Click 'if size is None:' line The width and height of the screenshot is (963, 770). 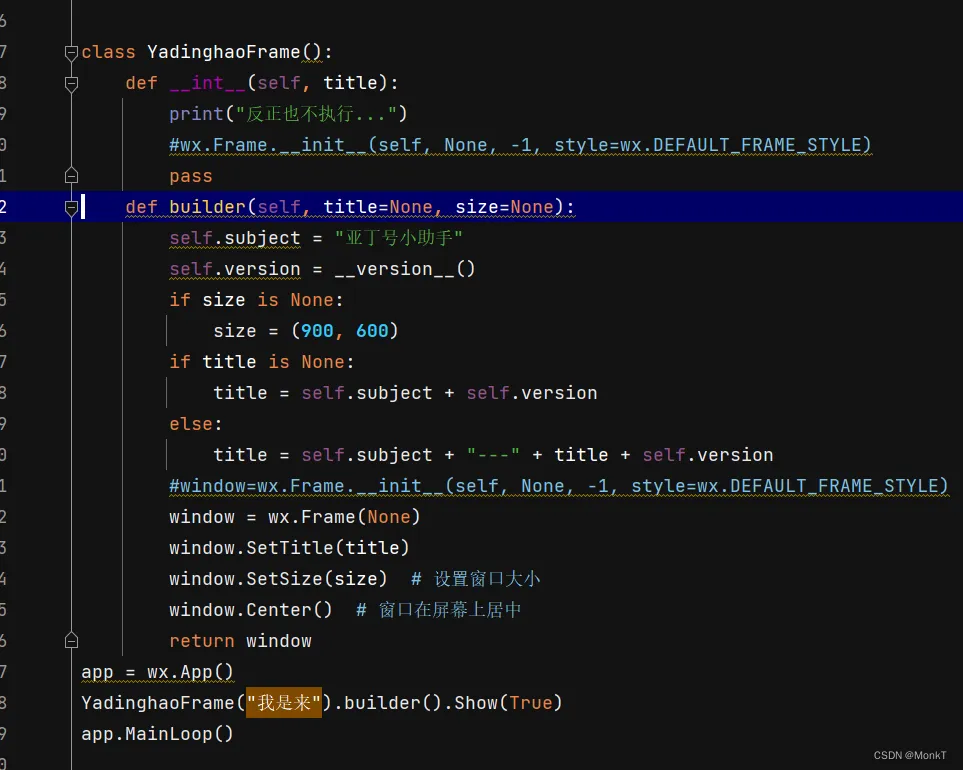click(256, 300)
